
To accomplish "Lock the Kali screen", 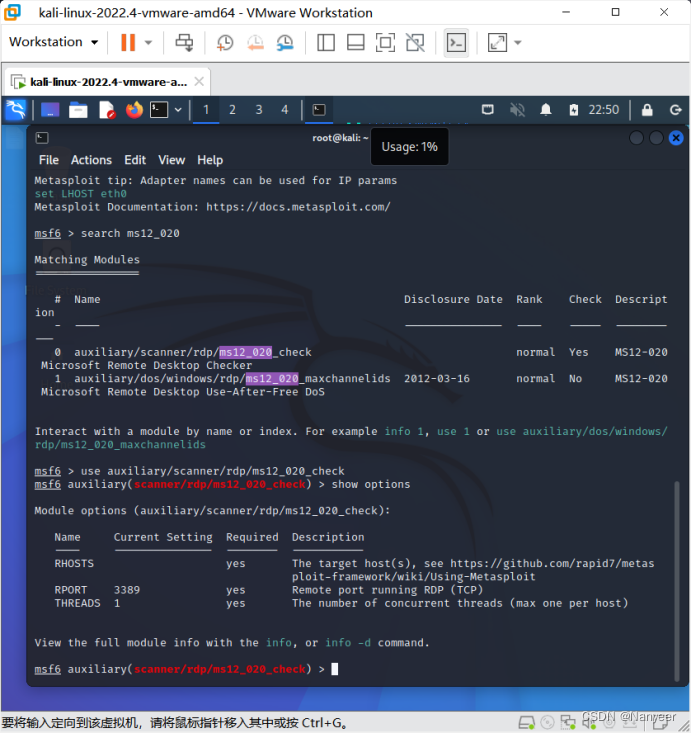I will (x=647, y=110).
